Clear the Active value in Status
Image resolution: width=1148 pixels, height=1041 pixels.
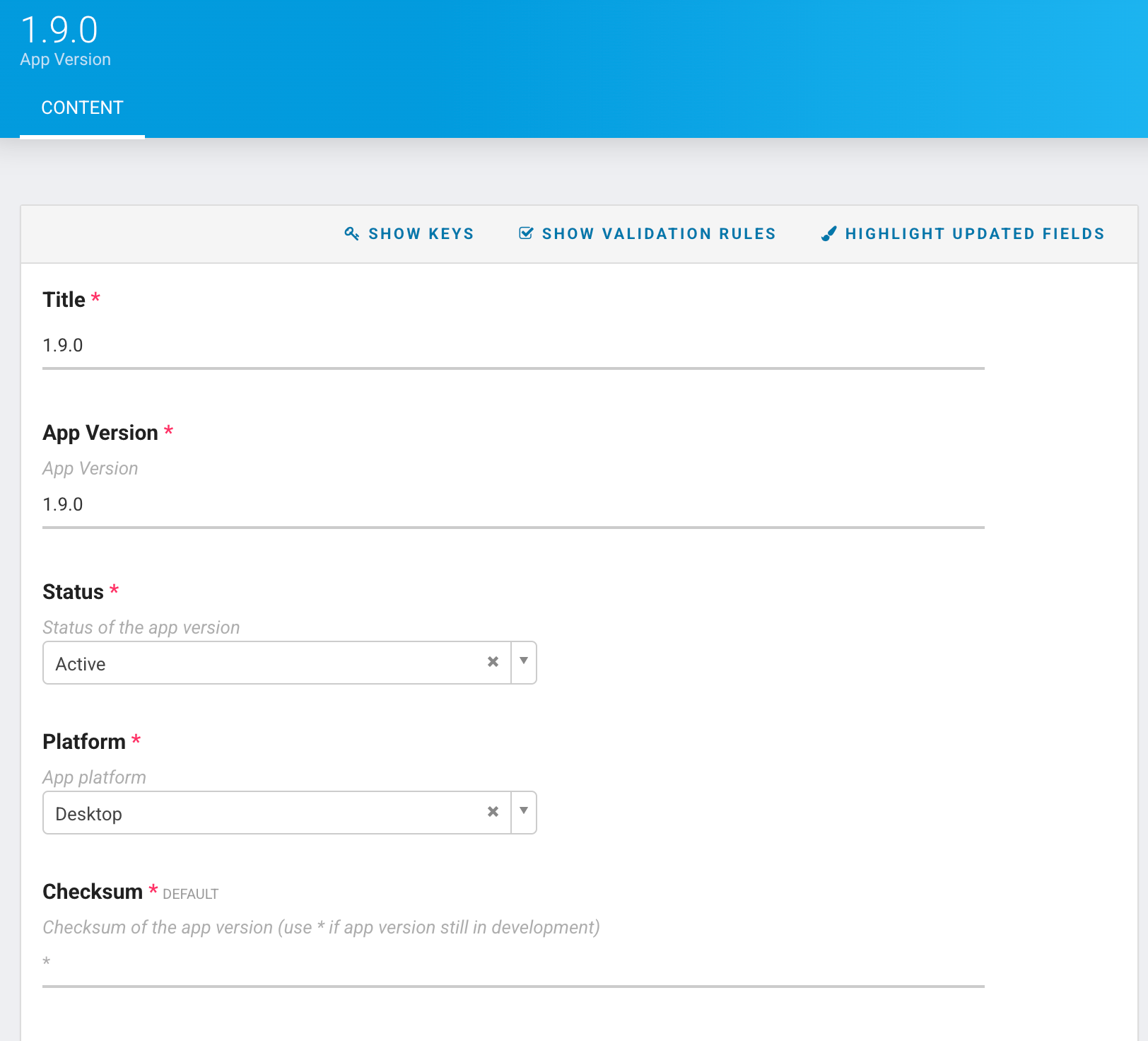click(493, 662)
